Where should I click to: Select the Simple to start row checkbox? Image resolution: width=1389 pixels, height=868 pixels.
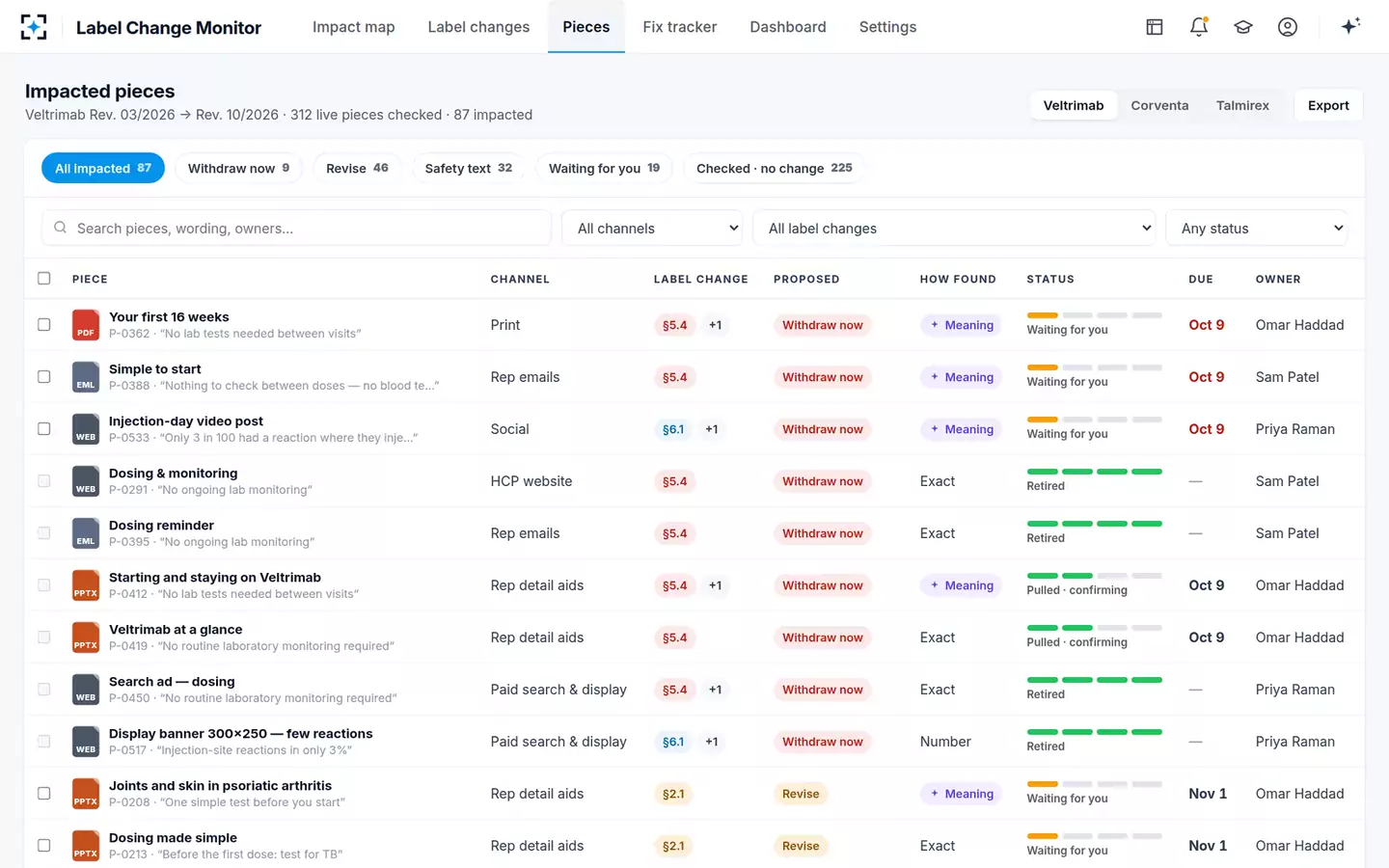44,377
